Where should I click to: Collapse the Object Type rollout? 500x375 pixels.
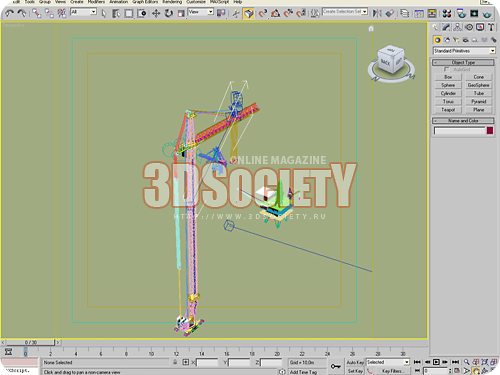pyautogui.click(x=463, y=62)
